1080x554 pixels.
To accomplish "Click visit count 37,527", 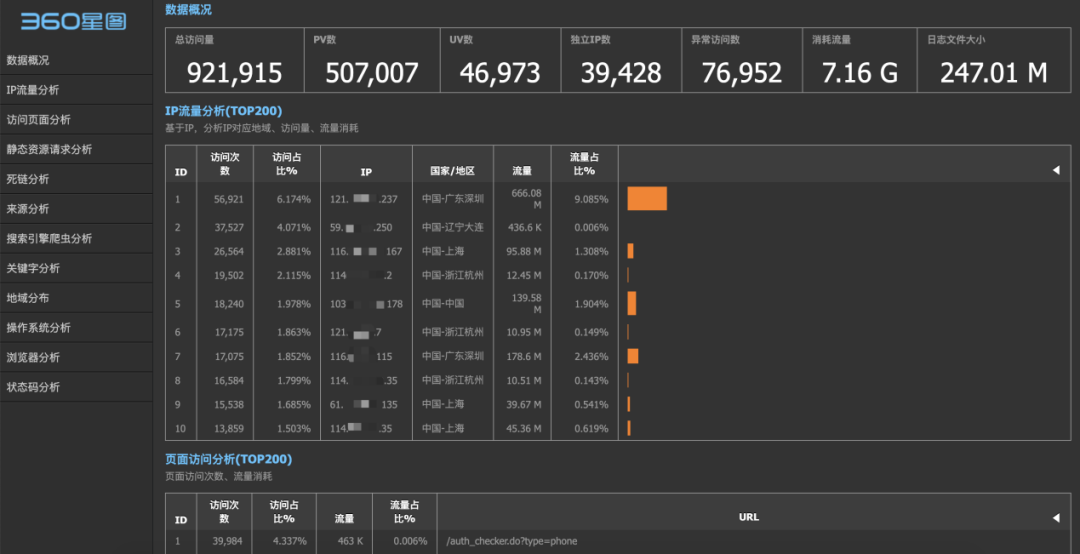I will click(x=229, y=227).
